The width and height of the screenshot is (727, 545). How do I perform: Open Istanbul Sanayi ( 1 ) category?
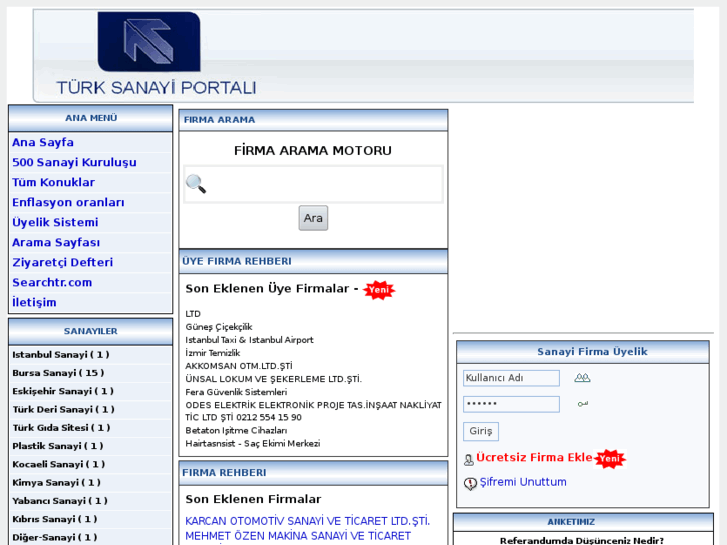point(61,354)
